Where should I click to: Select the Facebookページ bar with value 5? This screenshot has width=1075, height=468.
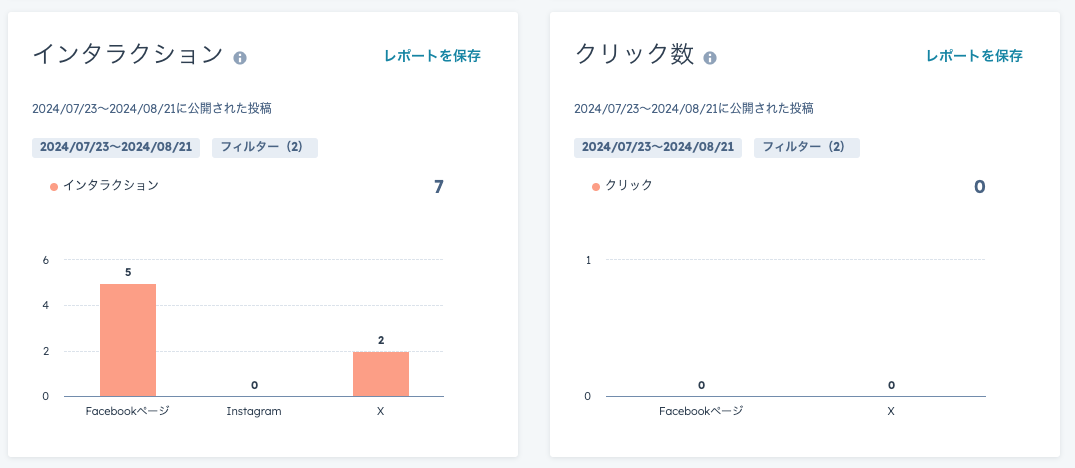128,340
